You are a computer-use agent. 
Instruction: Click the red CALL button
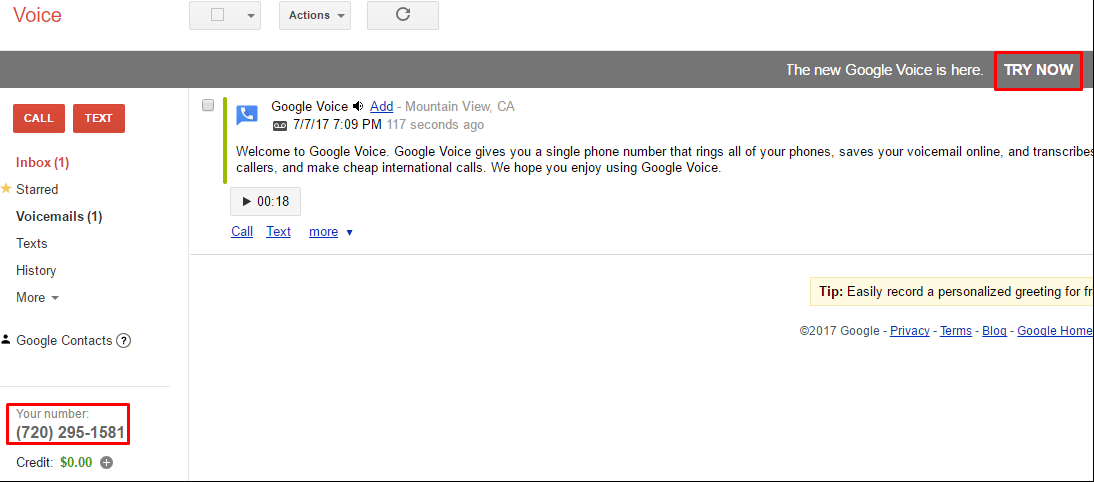(x=39, y=119)
